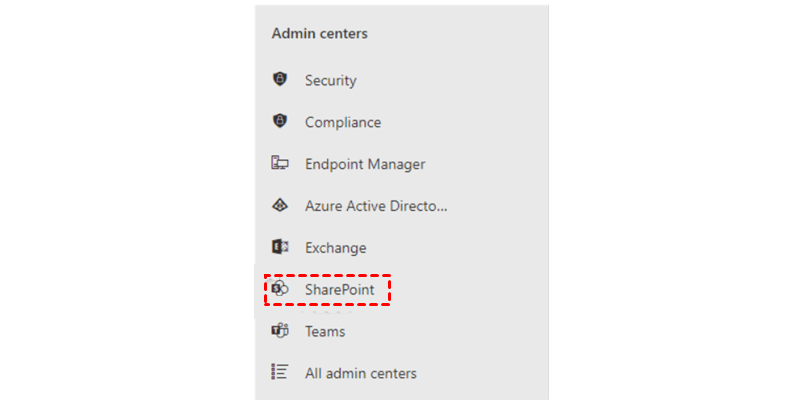
Task: Open the SharePoint text label
Action: click(x=339, y=289)
